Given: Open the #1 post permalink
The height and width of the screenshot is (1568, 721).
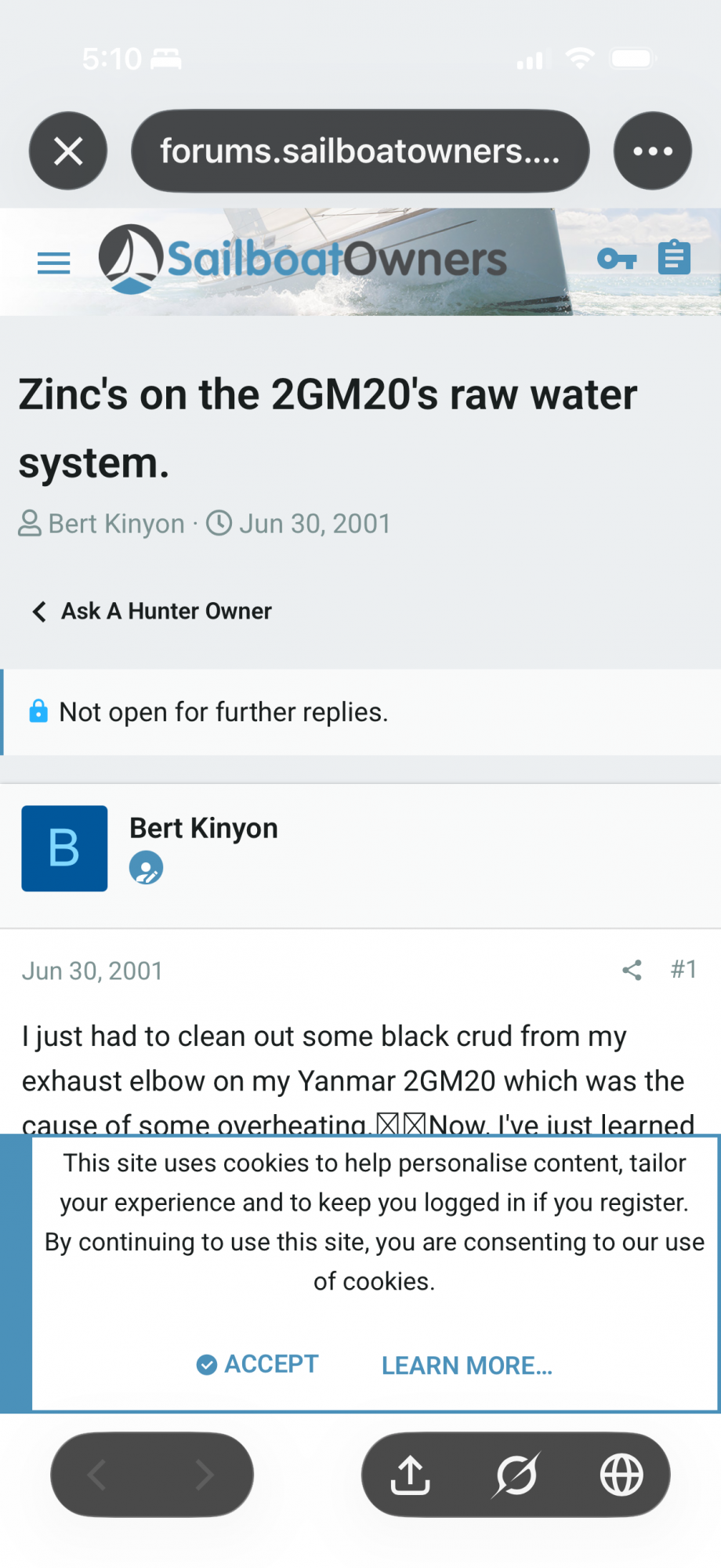Looking at the screenshot, I should (683, 970).
